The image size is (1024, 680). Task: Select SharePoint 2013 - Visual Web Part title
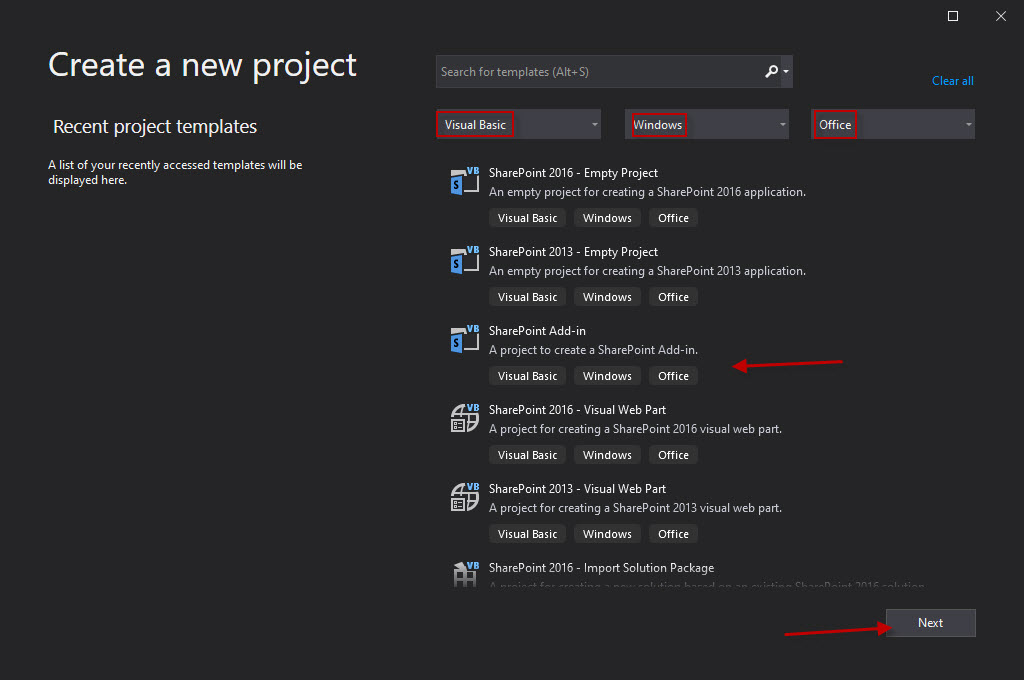[577, 489]
